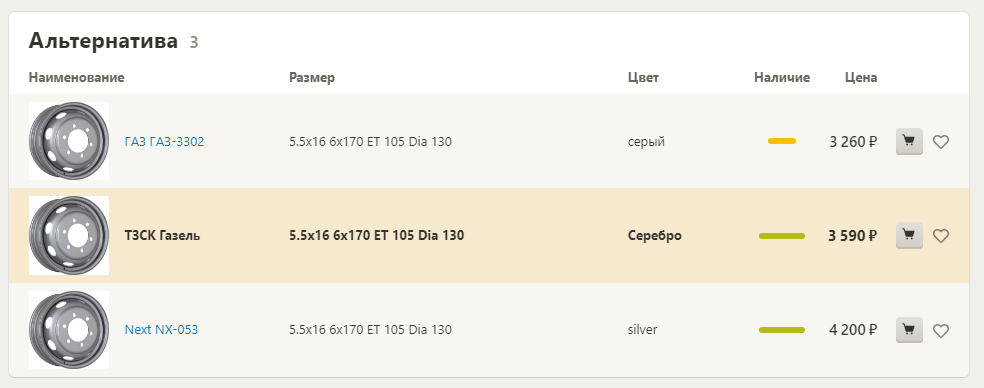View the Next NX-053 wheel thumbnail
Viewport: 984px width, 388px height.
[69, 330]
